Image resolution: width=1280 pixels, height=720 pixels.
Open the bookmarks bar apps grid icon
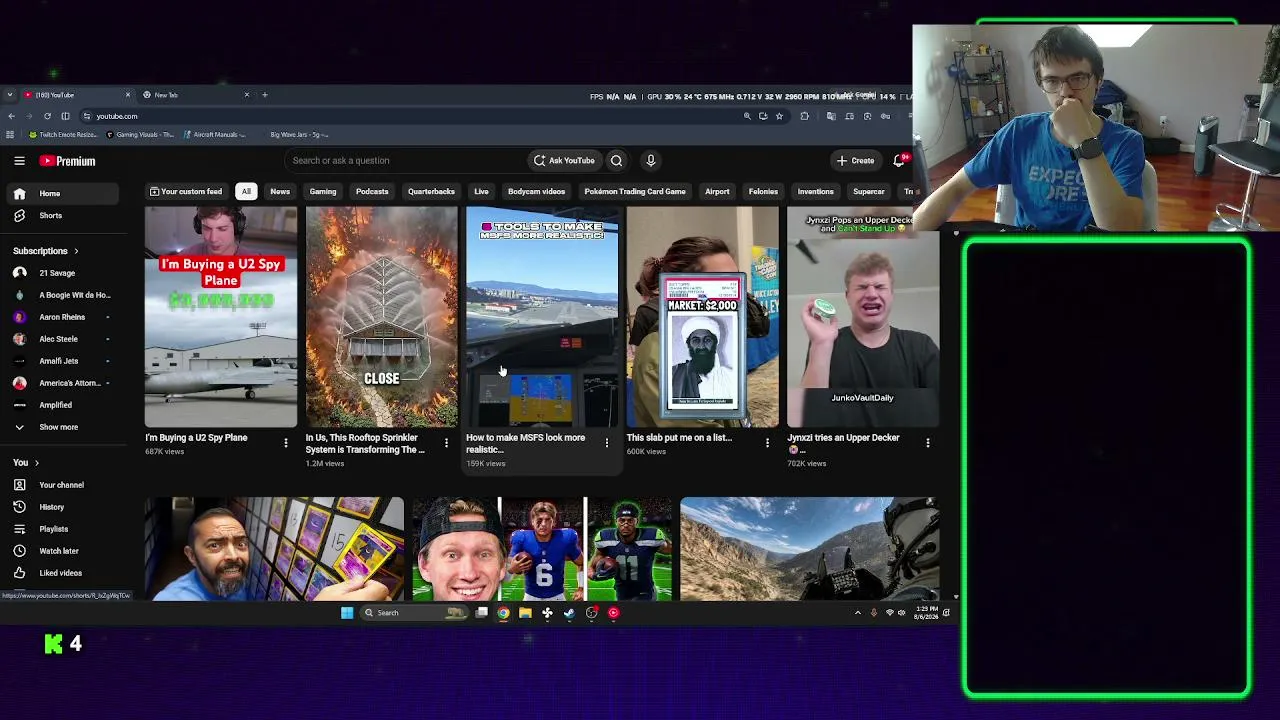click(11, 134)
